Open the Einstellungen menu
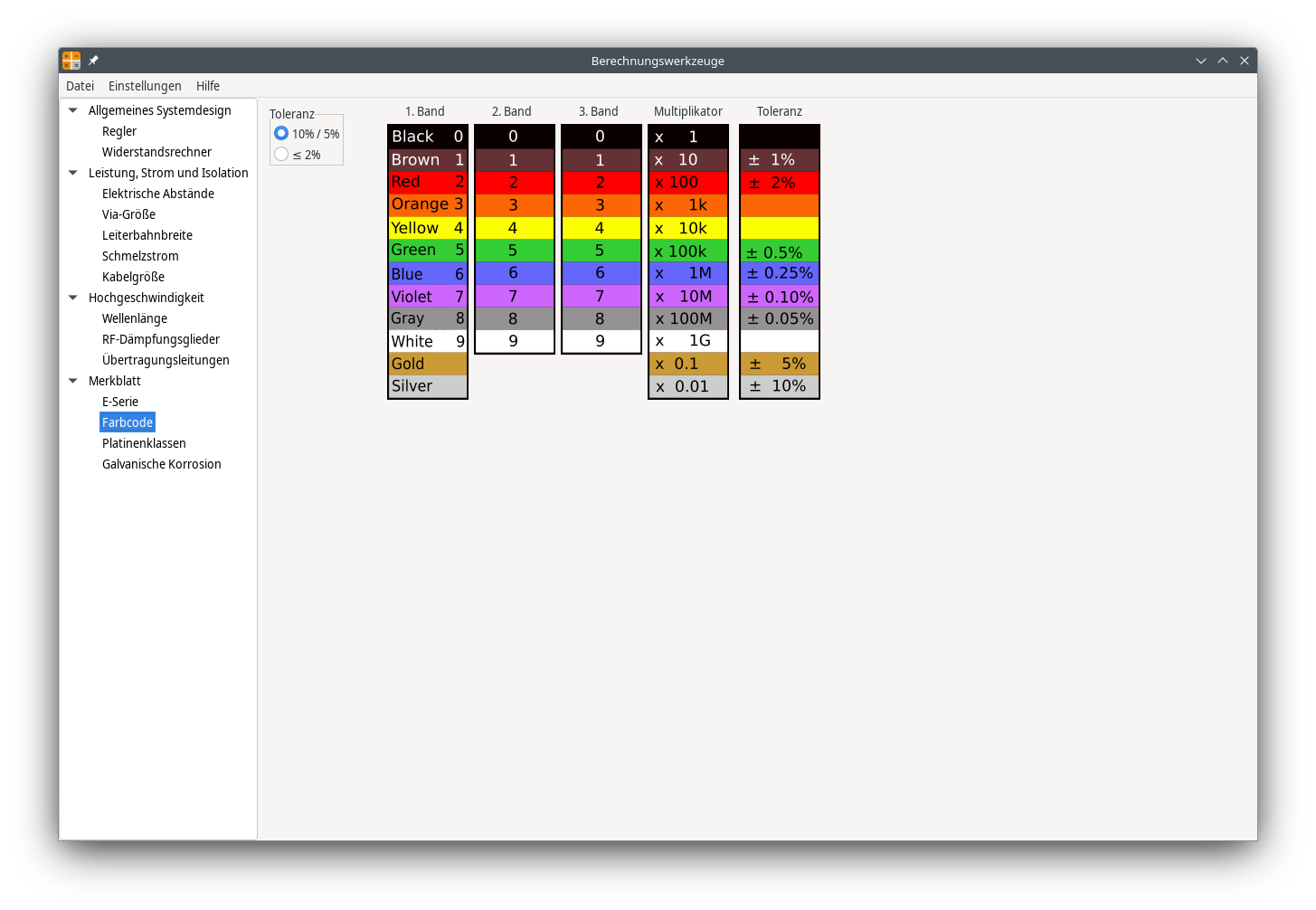Image resolution: width=1316 pixels, height=910 pixels. click(x=145, y=86)
